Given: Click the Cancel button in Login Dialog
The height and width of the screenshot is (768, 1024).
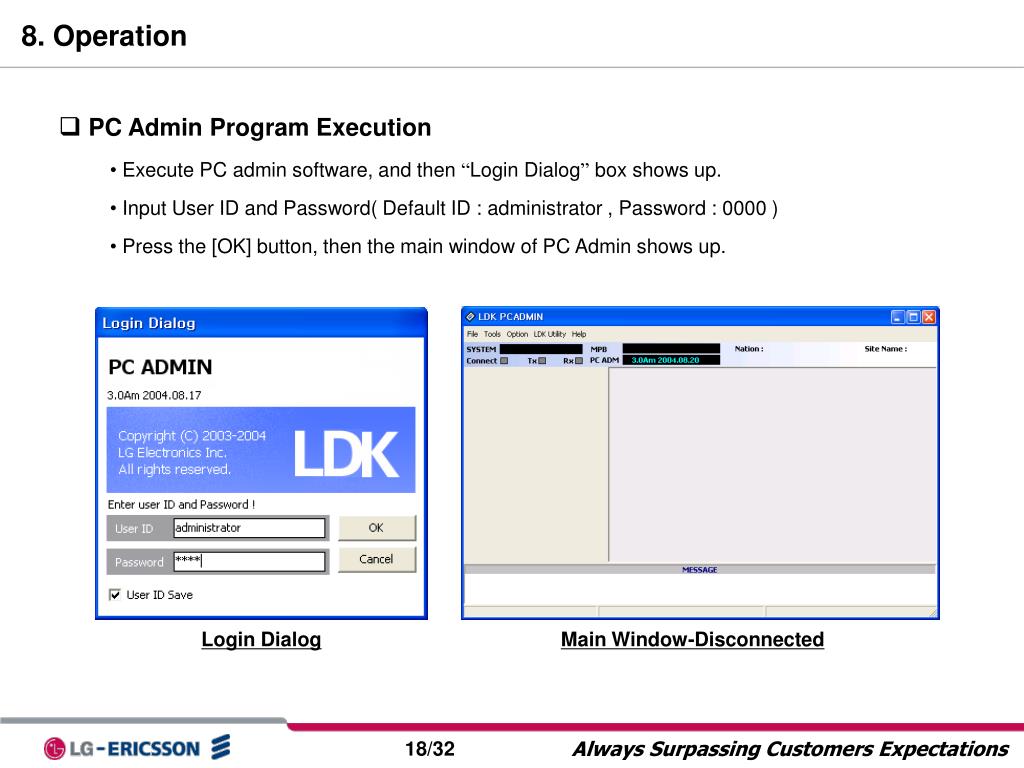Looking at the screenshot, I should (376, 559).
